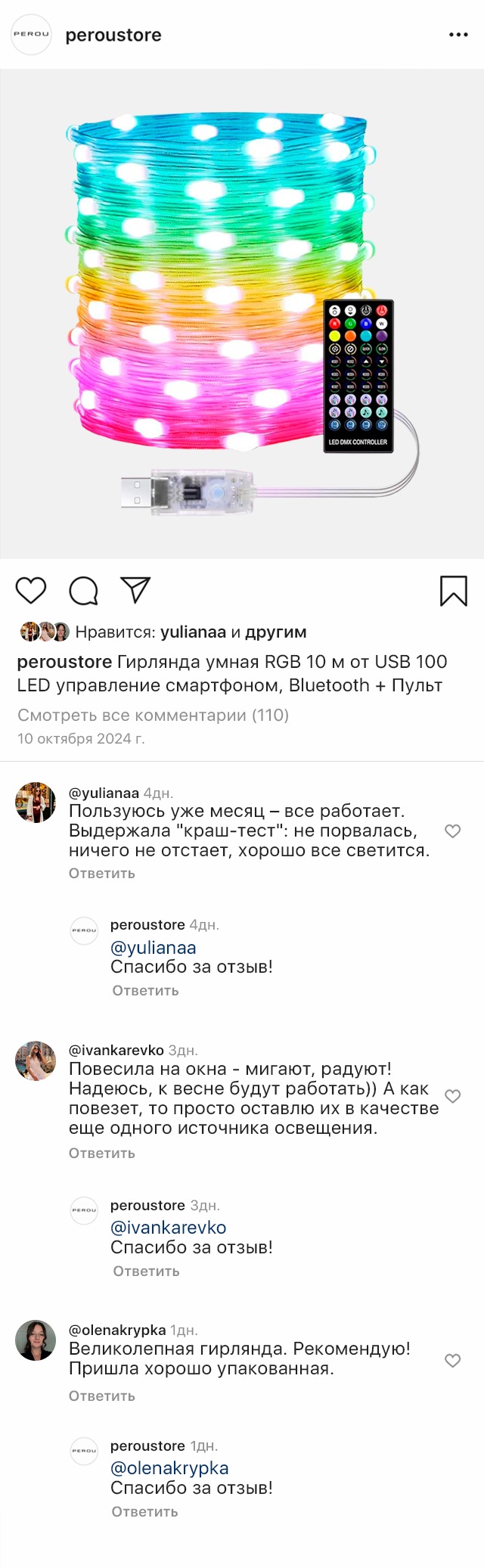The image size is (484, 1568).
Task: Open the @olenakrypka mention link
Action: click(169, 1468)
